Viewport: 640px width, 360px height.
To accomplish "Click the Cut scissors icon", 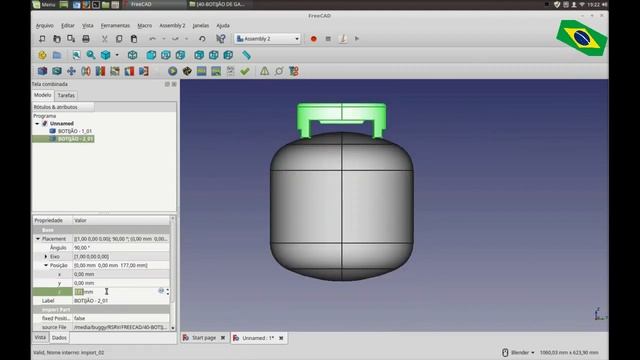I will (x=104, y=39).
